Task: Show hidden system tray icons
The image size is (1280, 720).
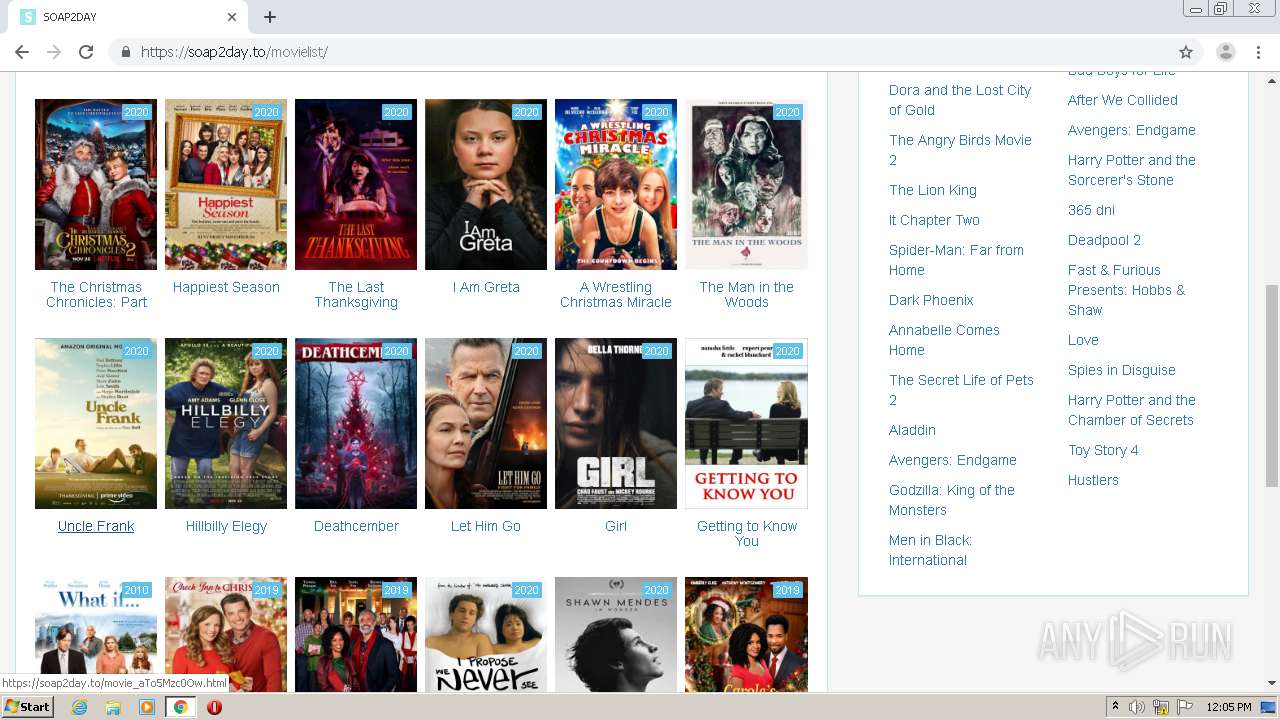Action: tap(1115, 707)
